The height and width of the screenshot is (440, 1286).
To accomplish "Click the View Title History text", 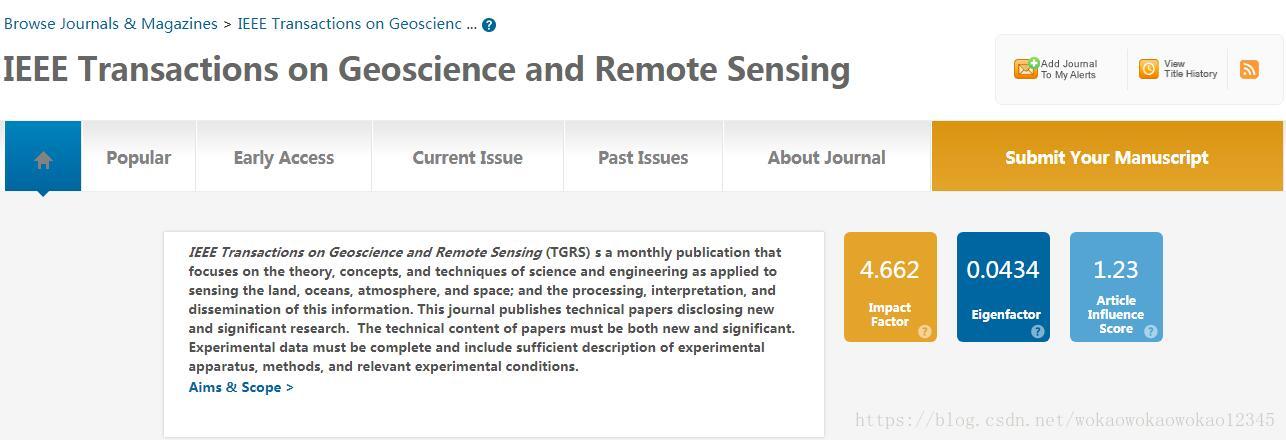I will pos(1190,69).
